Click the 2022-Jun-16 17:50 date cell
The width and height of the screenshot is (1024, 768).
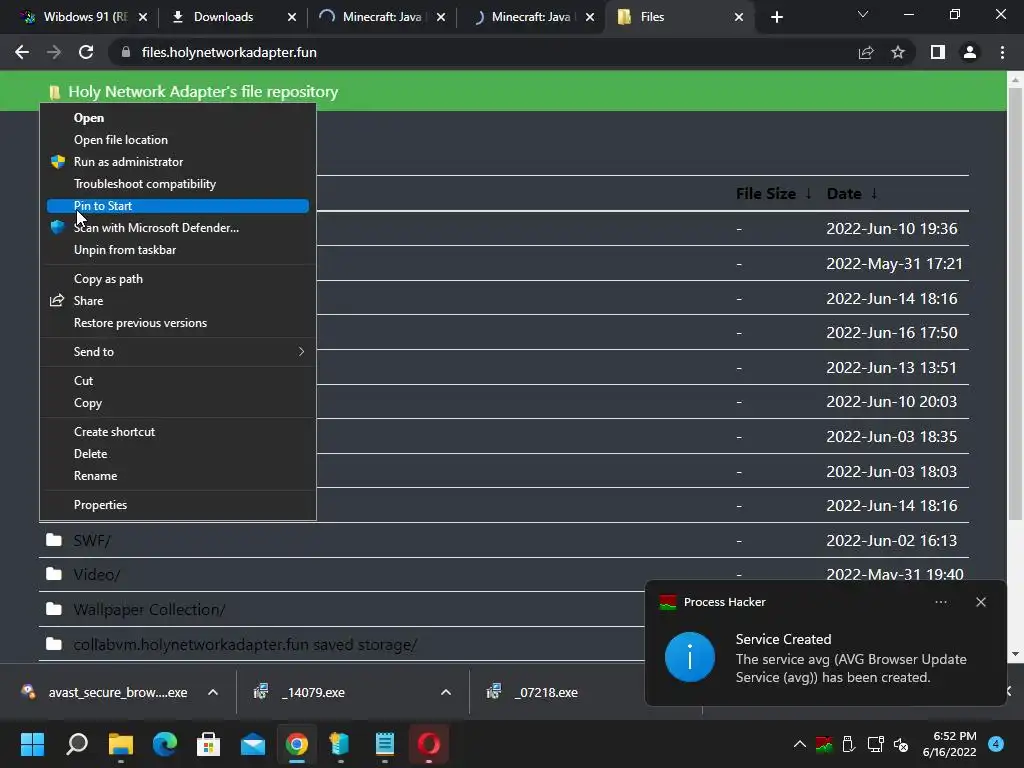(x=891, y=333)
